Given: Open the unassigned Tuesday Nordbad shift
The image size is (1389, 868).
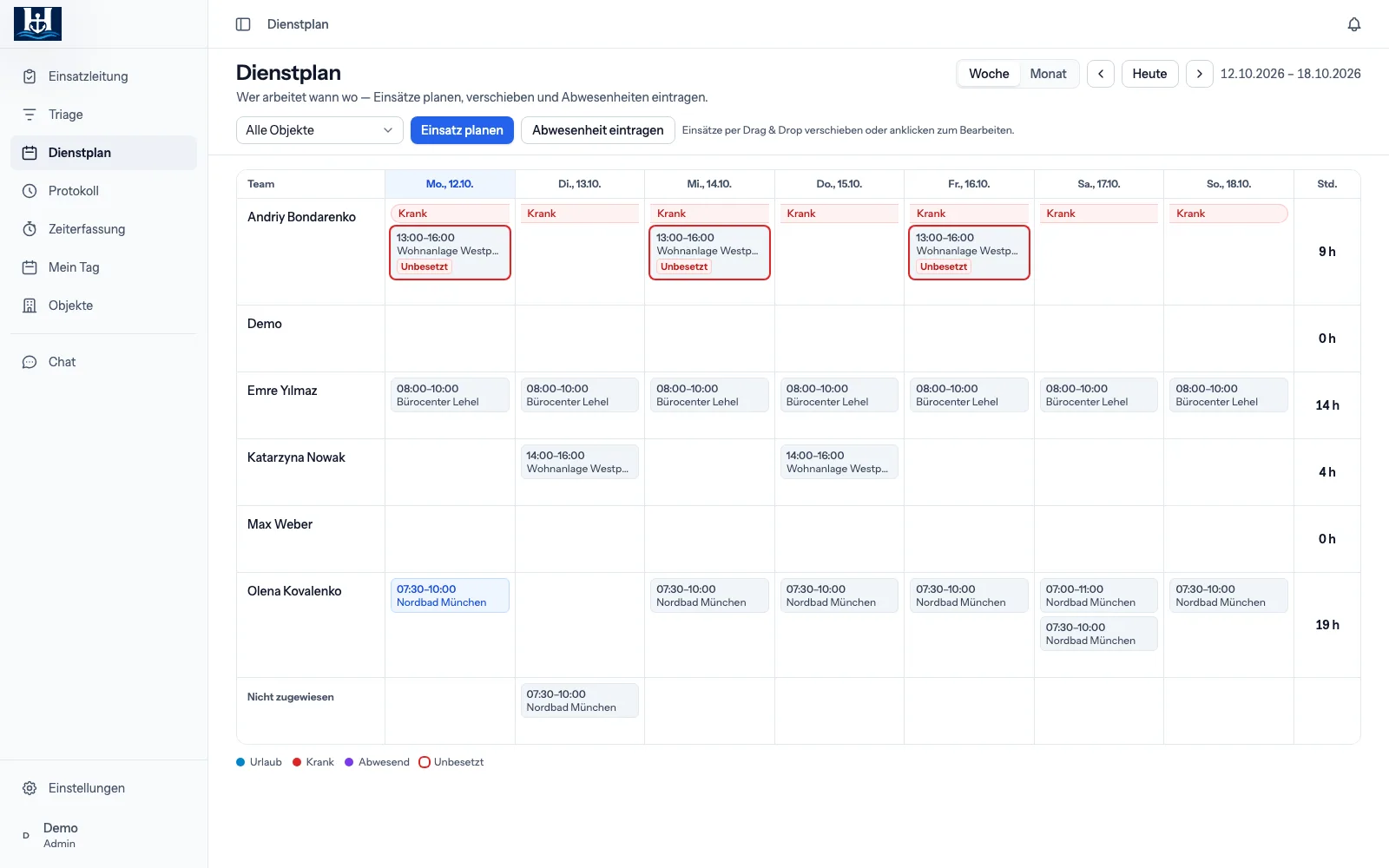Looking at the screenshot, I should point(579,700).
